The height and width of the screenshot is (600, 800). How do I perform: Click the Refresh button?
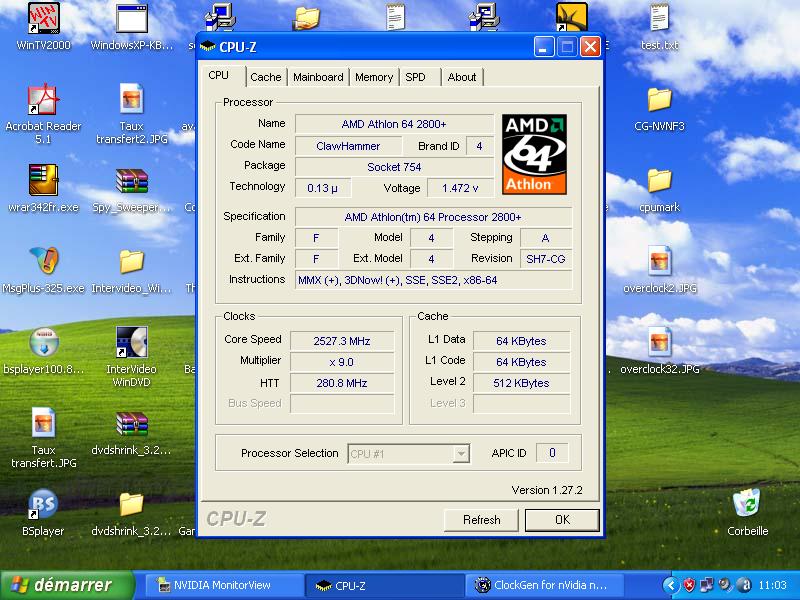click(x=481, y=519)
